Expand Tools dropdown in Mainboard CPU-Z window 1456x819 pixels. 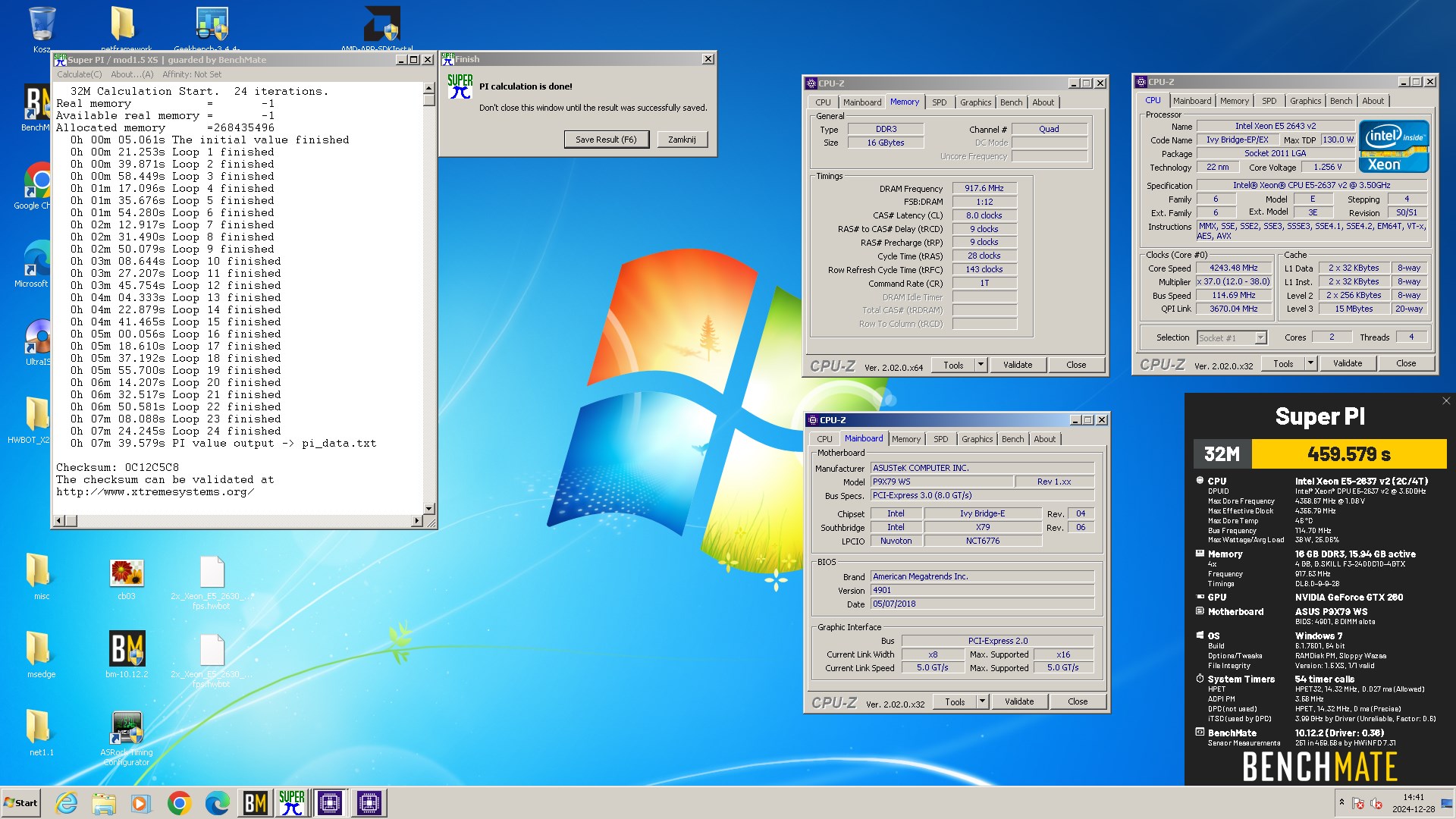click(x=982, y=701)
